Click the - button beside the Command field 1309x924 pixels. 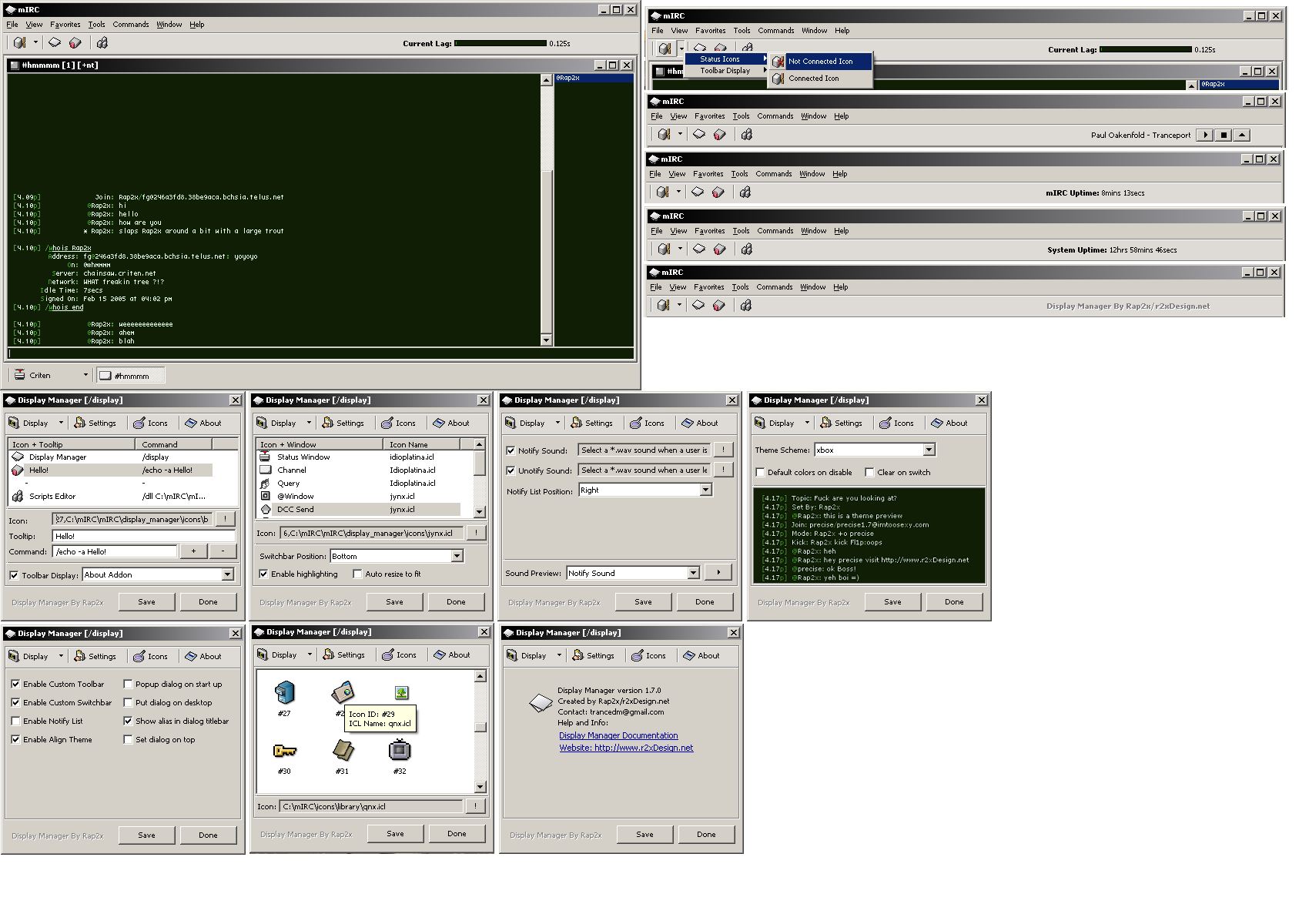223,551
